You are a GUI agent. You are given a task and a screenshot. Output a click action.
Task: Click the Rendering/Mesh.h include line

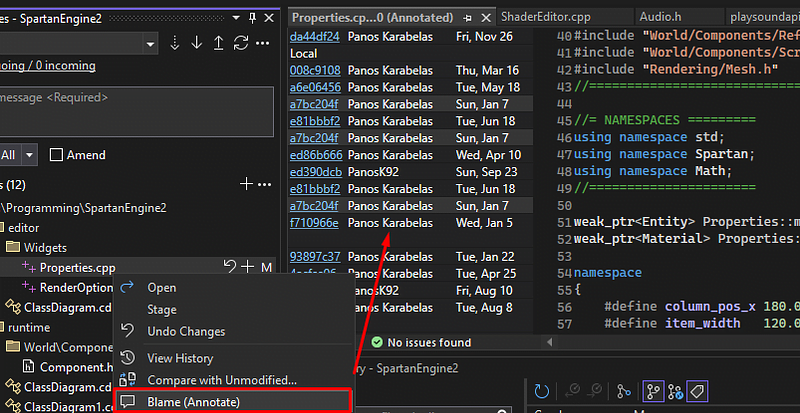click(676, 69)
